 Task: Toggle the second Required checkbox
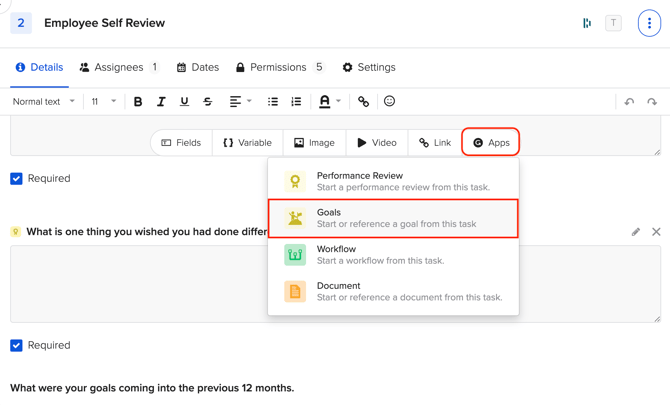tap(16, 346)
